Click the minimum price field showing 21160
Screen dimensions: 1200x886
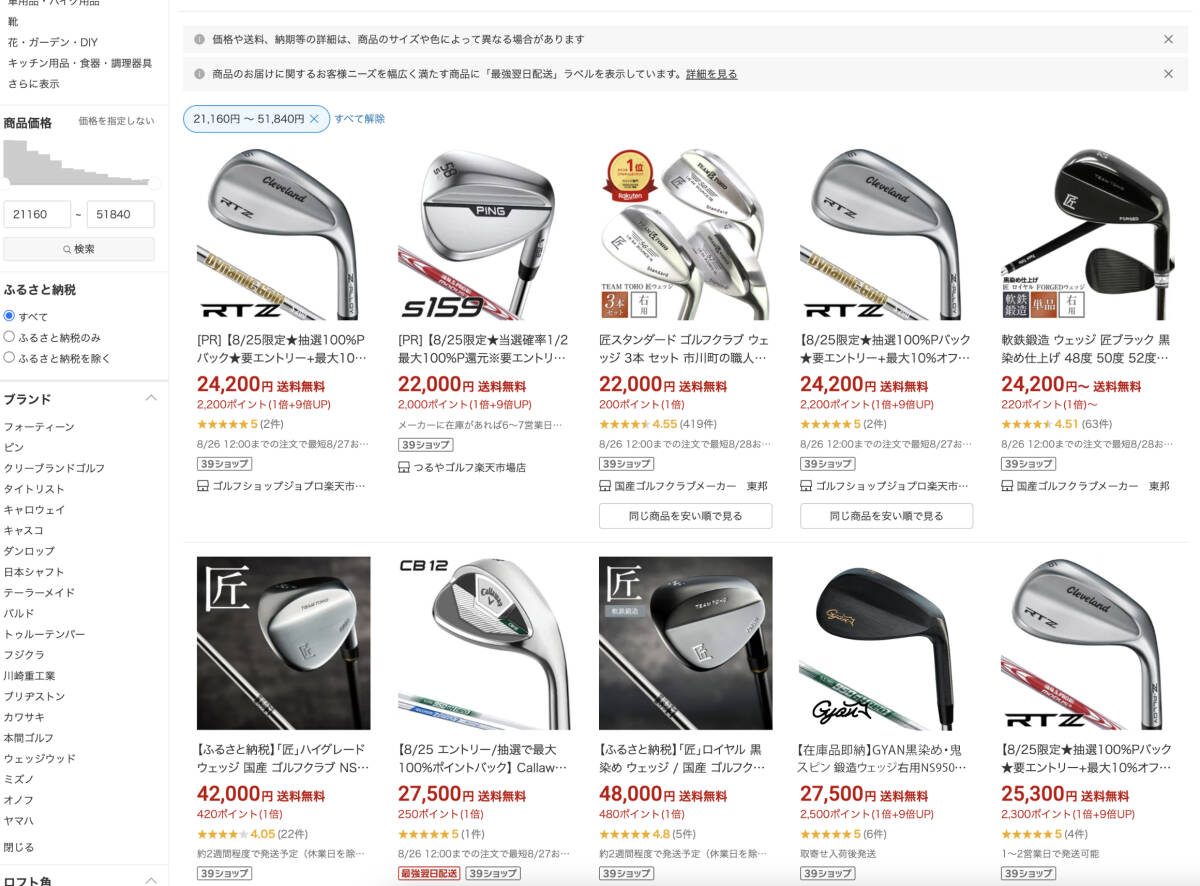[x=37, y=215]
